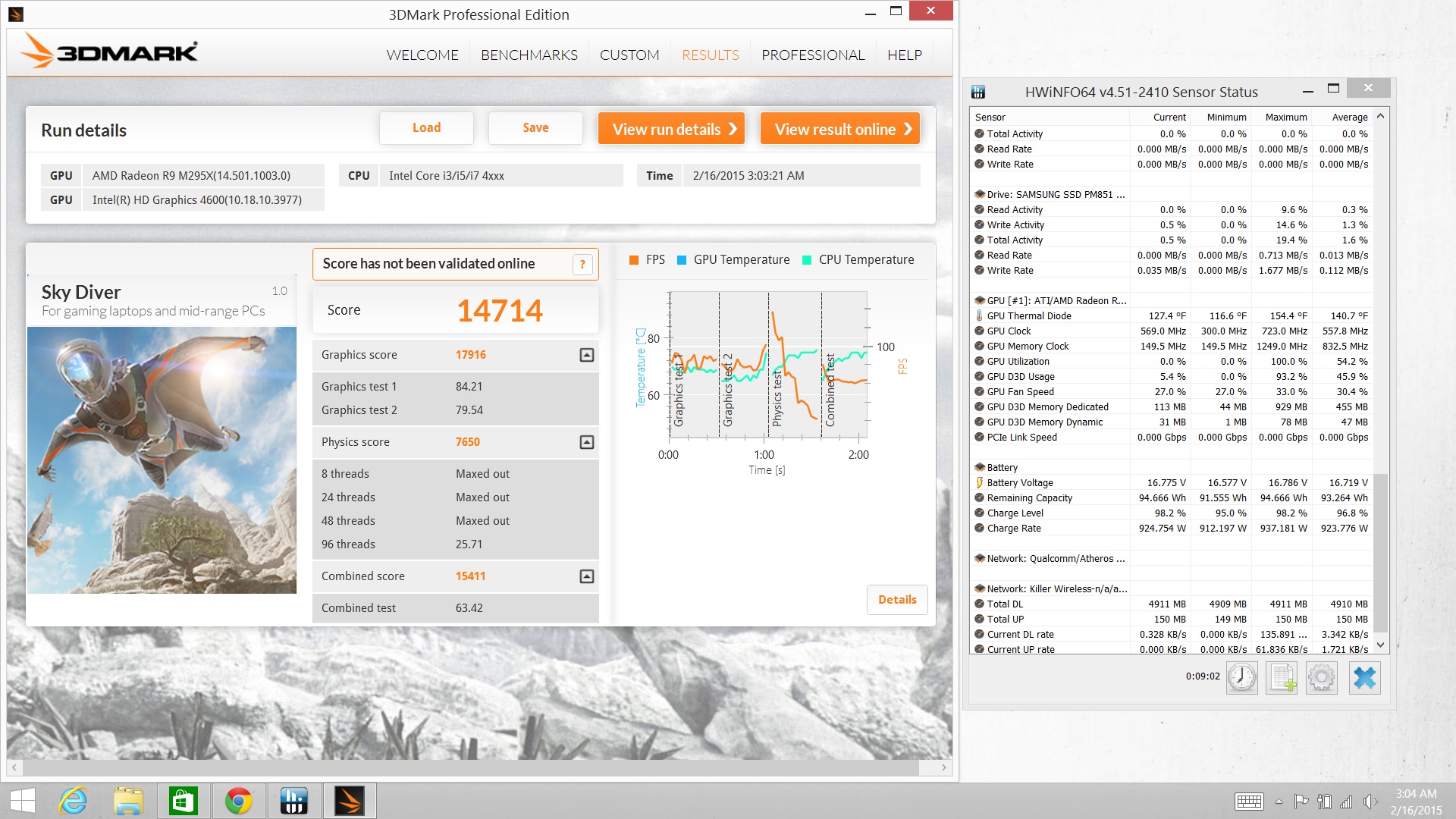Click the Details button under the chart
Screen dimensions: 1456x819
coord(897,599)
